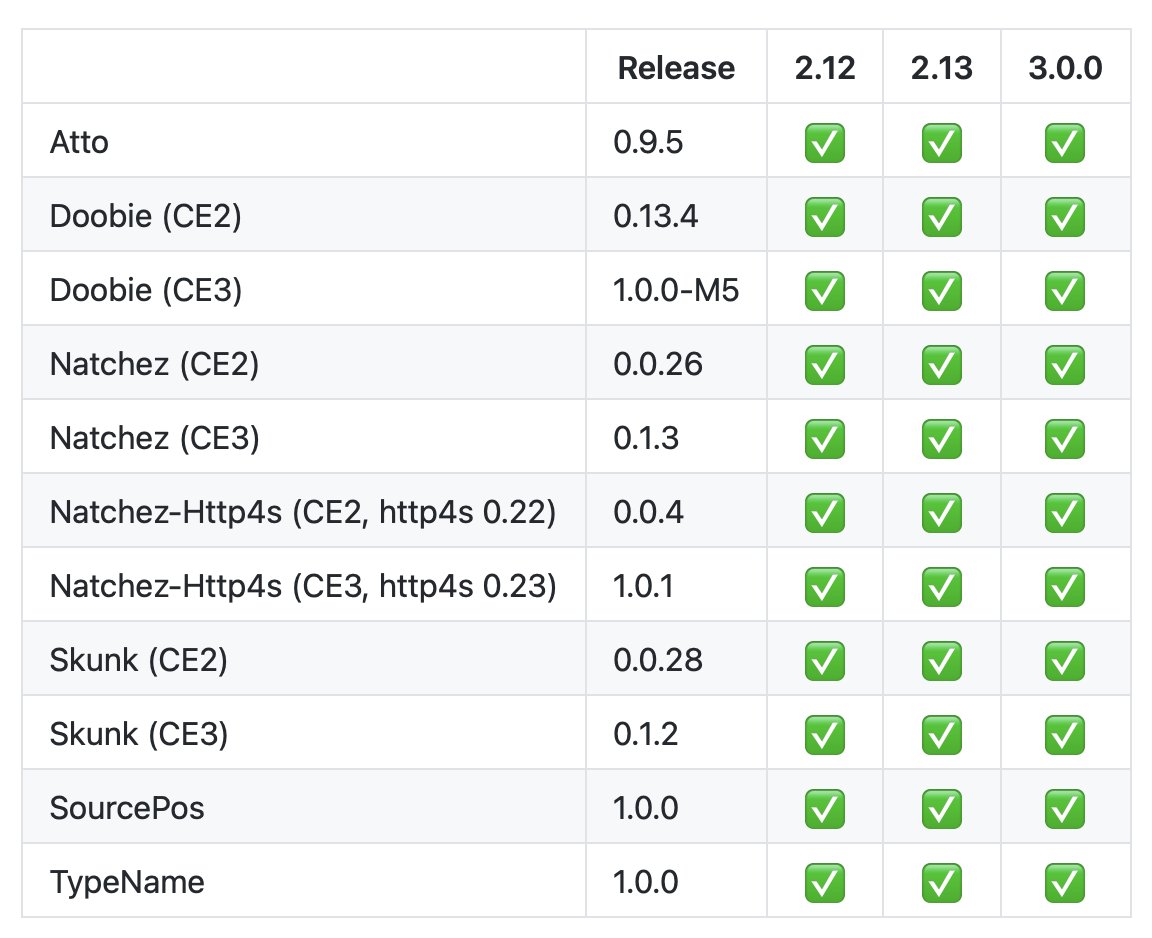
Task: Click TypeName 3.0.0 checkmark
Action: (x=1065, y=883)
